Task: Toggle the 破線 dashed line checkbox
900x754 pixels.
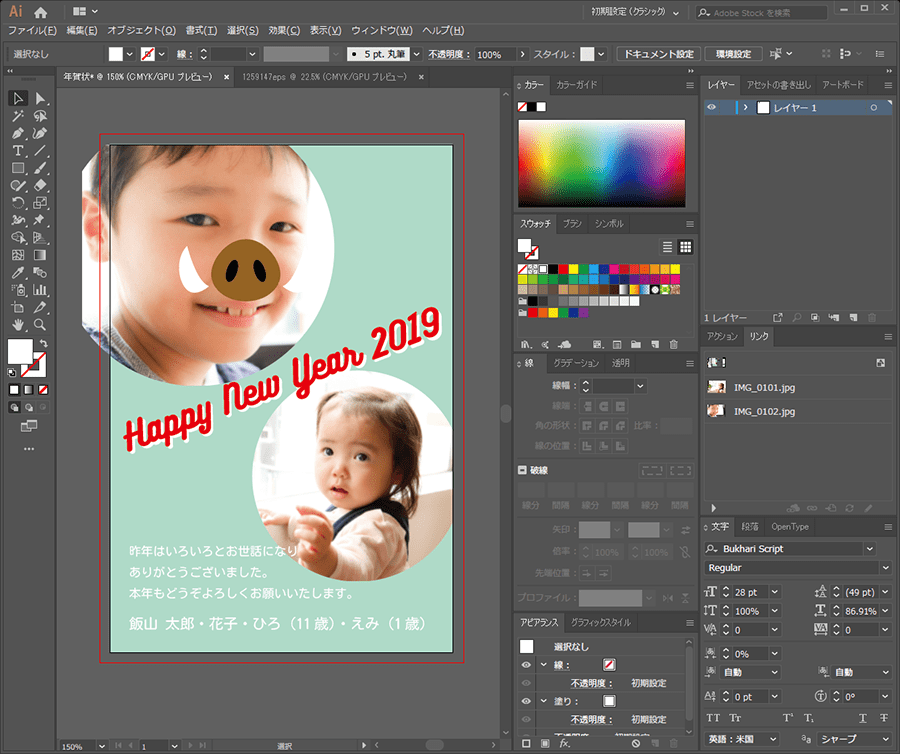Action: 522,469
